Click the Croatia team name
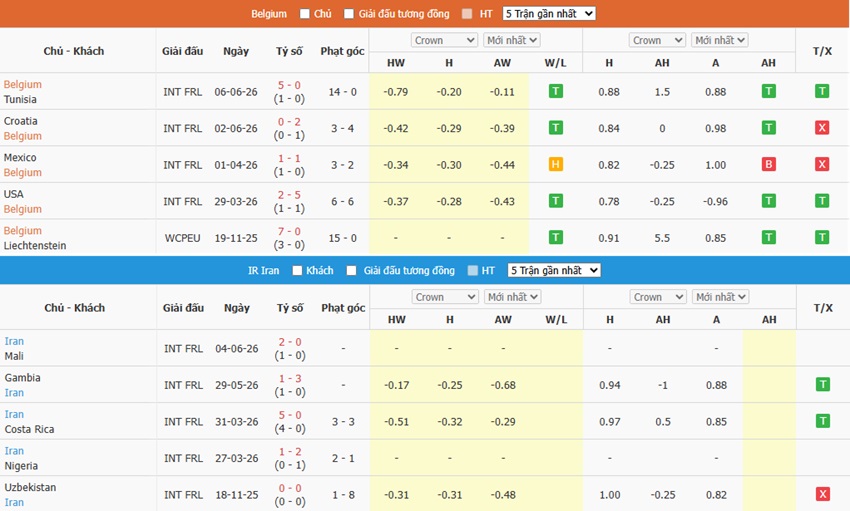This screenshot has width=850, height=511. coord(21,121)
